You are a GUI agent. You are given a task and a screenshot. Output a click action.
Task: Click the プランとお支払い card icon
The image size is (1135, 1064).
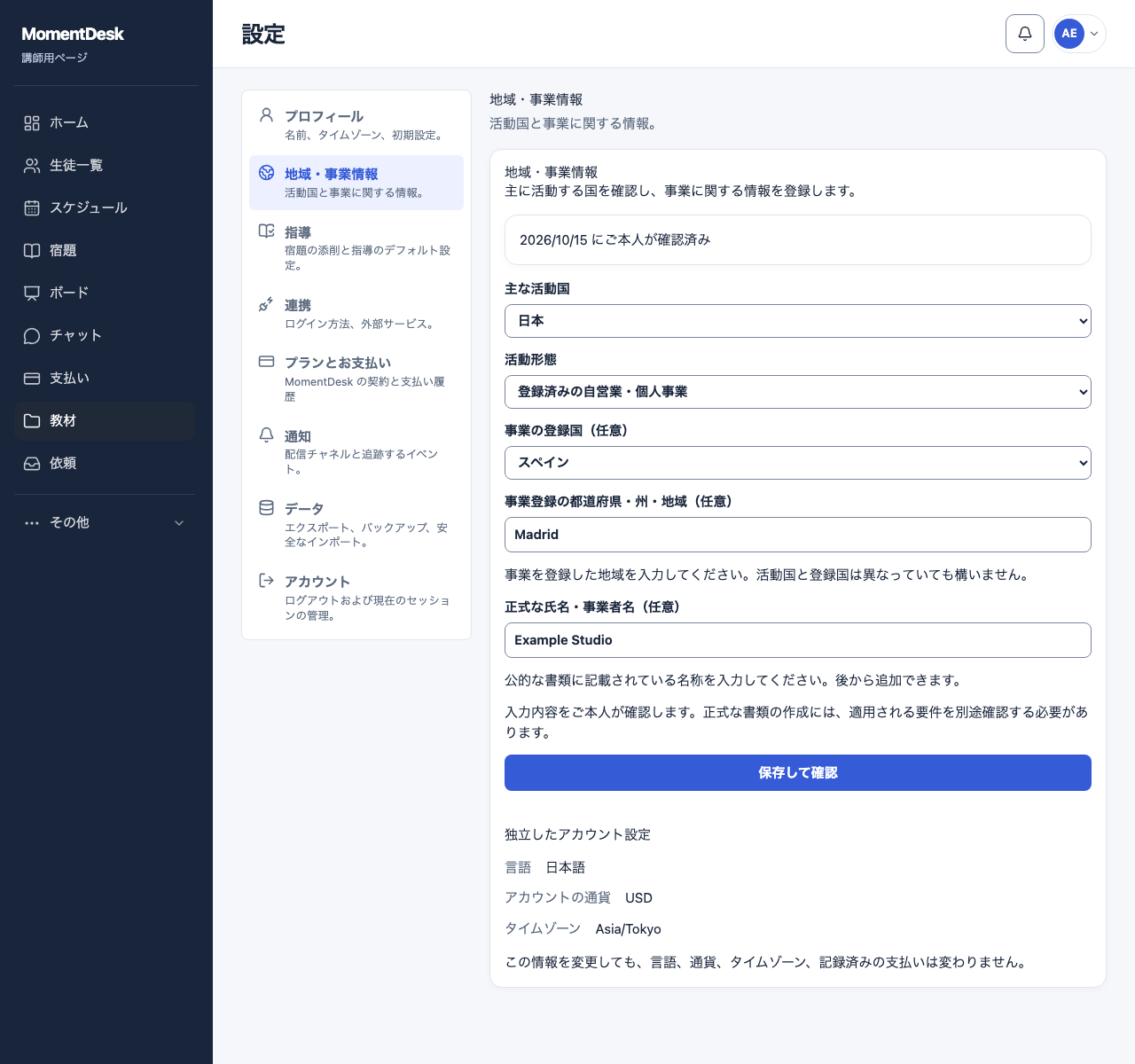pyautogui.click(x=266, y=362)
